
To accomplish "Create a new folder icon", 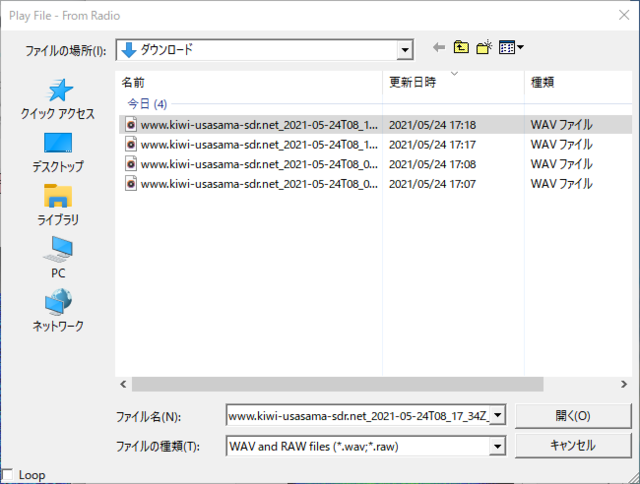I will tap(484, 47).
